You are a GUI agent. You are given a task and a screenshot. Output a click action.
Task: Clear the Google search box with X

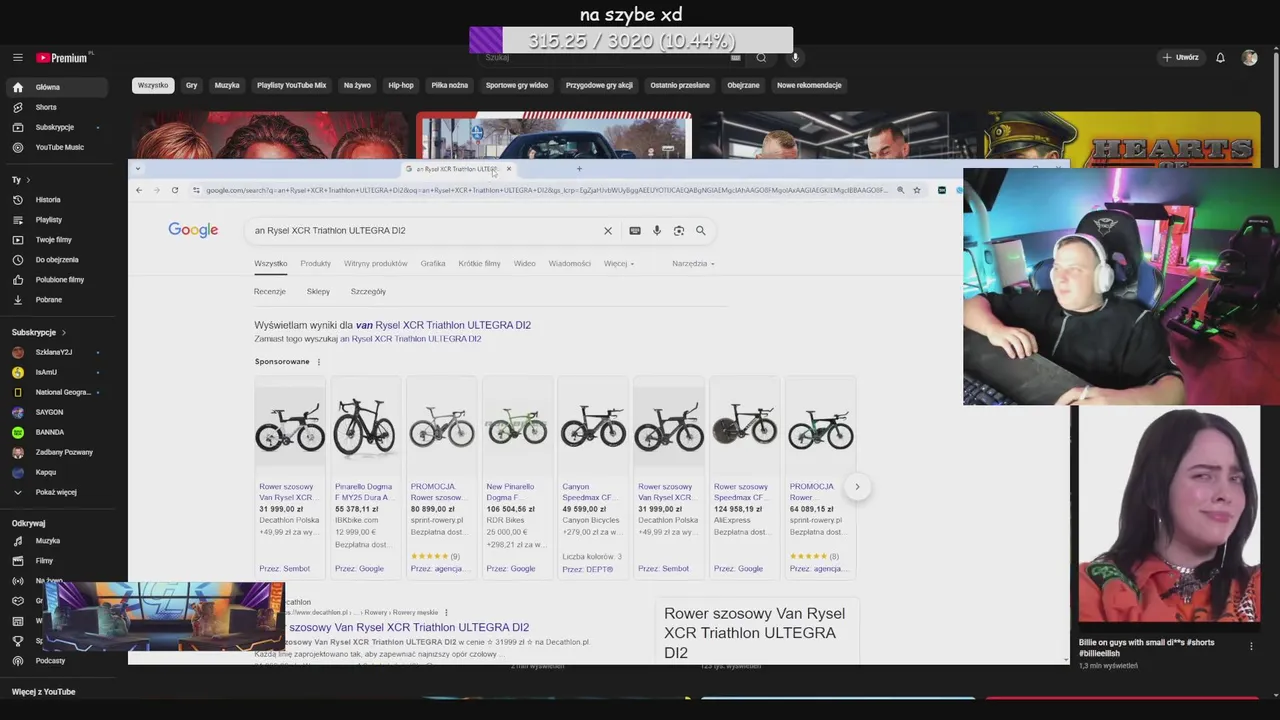coord(607,231)
